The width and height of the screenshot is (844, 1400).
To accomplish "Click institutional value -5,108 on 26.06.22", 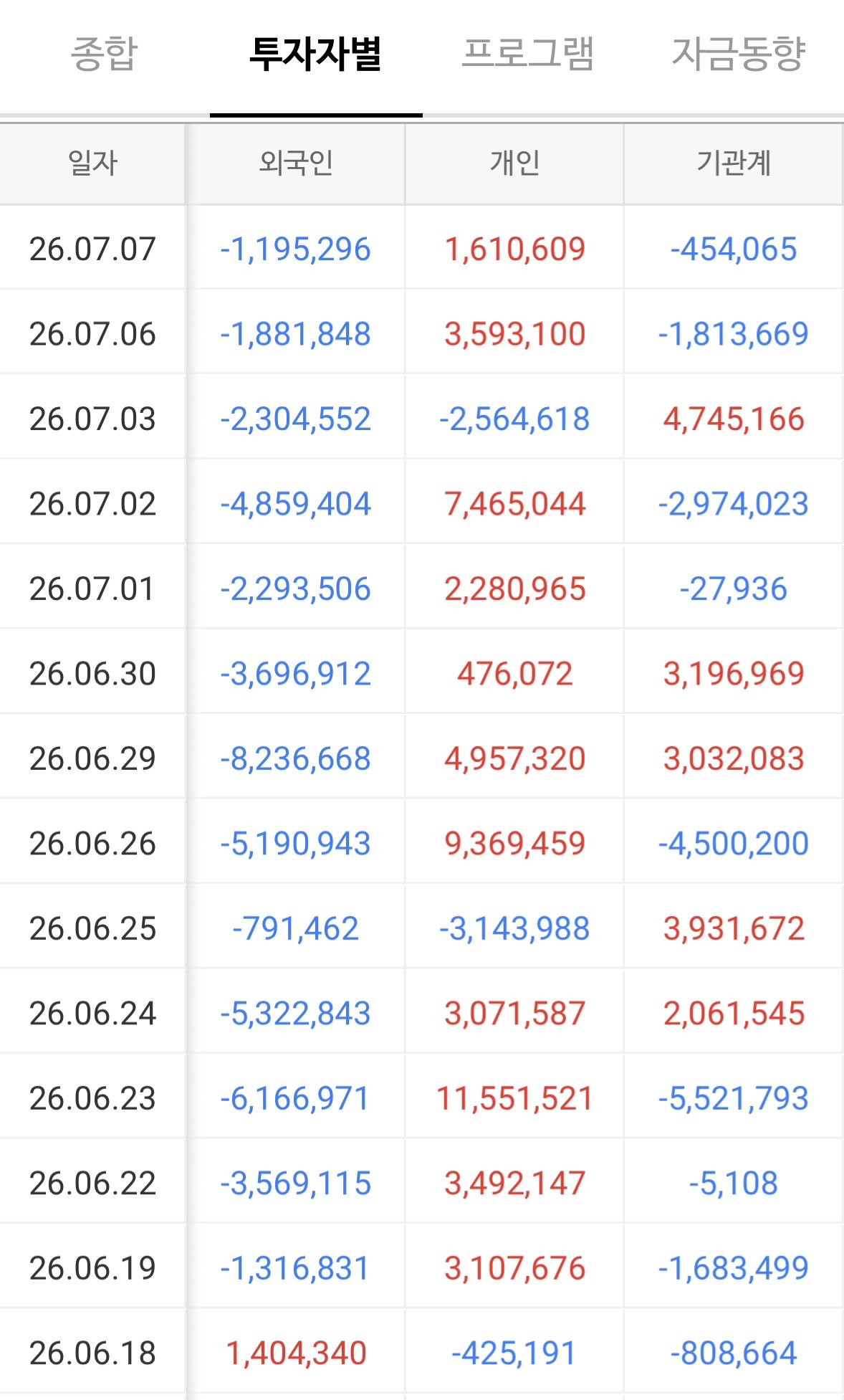I will tap(734, 1184).
